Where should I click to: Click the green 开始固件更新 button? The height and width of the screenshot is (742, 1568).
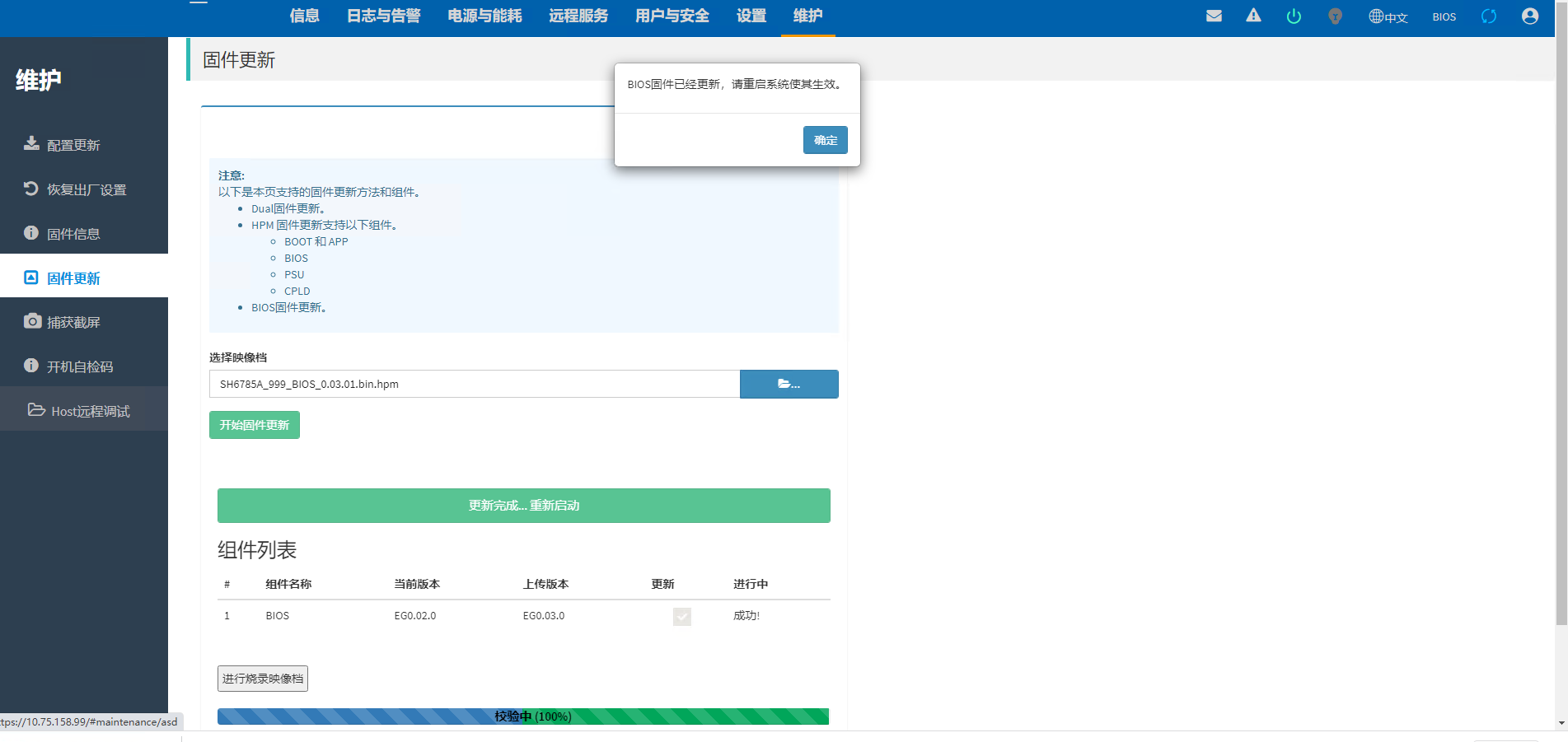(254, 425)
